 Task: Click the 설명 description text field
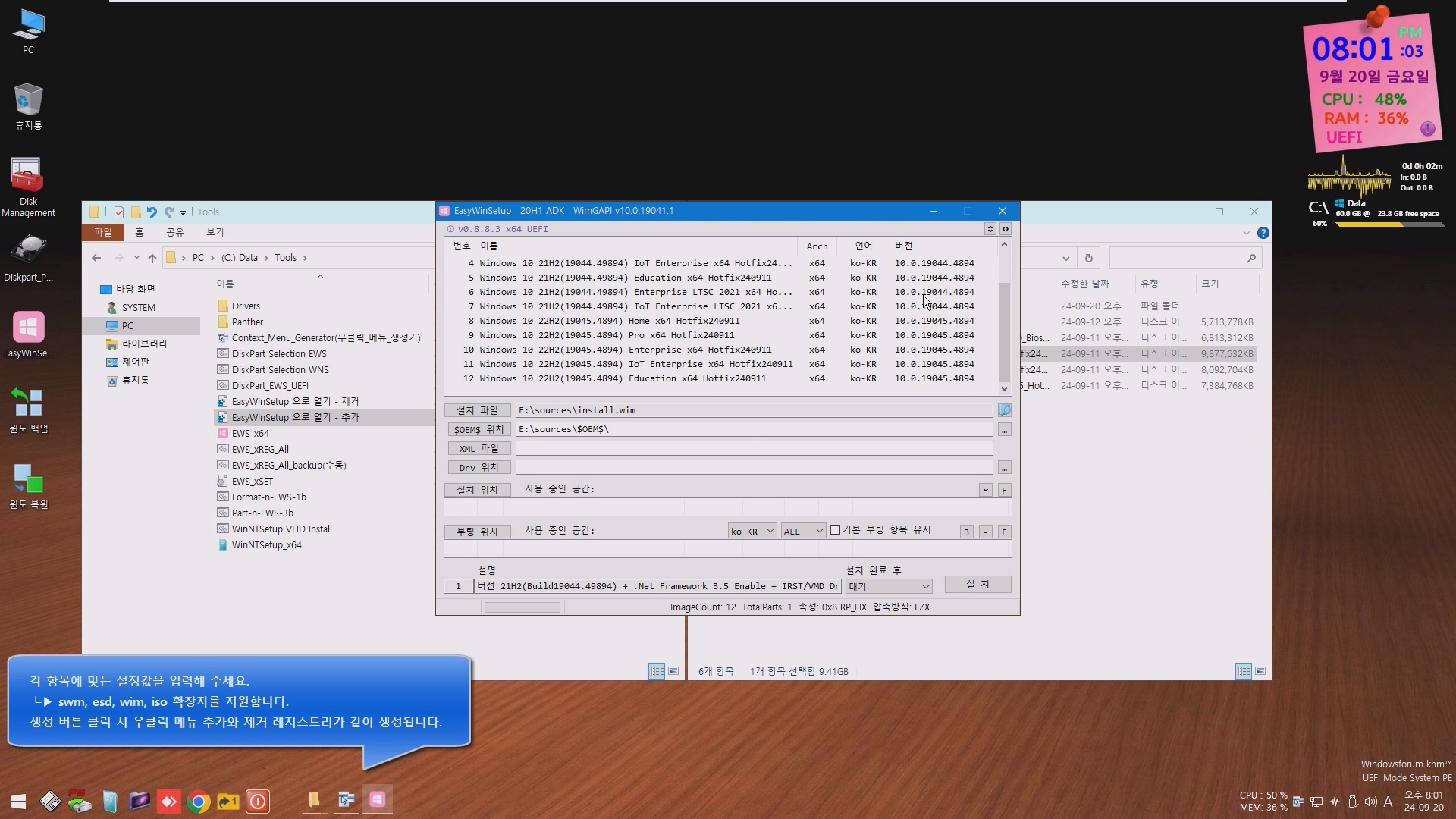click(x=657, y=586)
